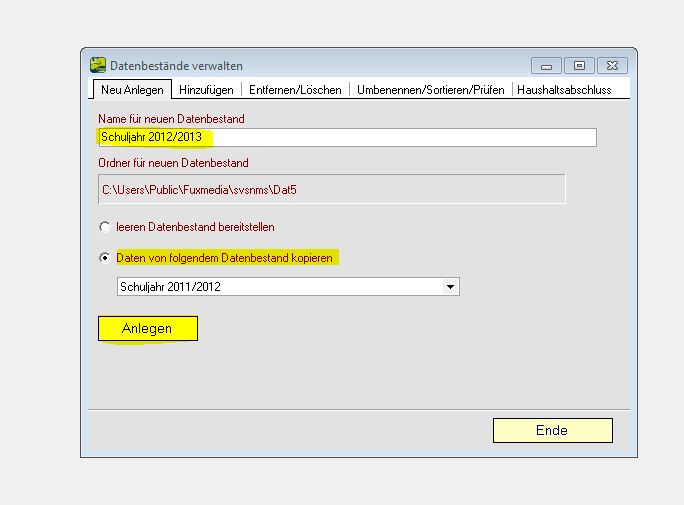Minimize the Datenbestände verwalten window
Image resolution: width=684 pixels, height=505 pixels.
point(546,66)
